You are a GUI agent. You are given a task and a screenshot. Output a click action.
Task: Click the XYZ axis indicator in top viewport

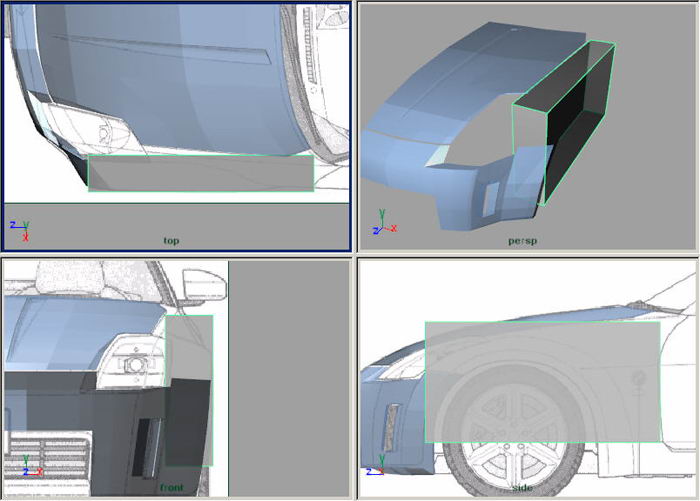click(x=18, y=229)
